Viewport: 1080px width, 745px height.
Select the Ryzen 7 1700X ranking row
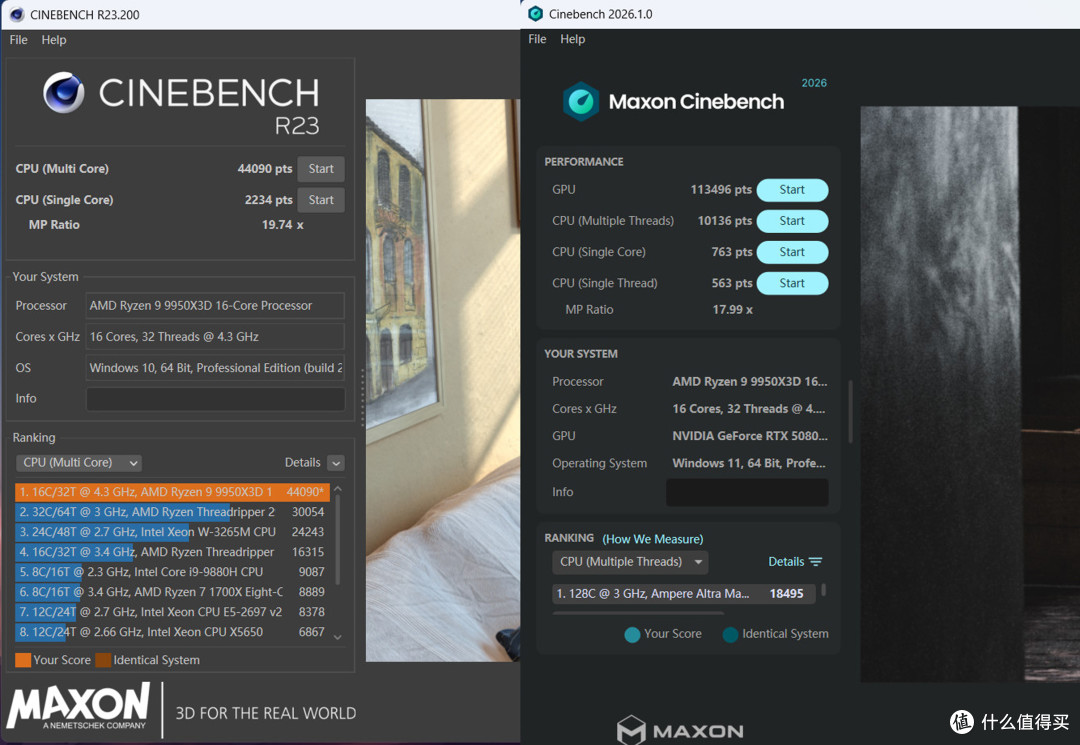pos(172,591)
